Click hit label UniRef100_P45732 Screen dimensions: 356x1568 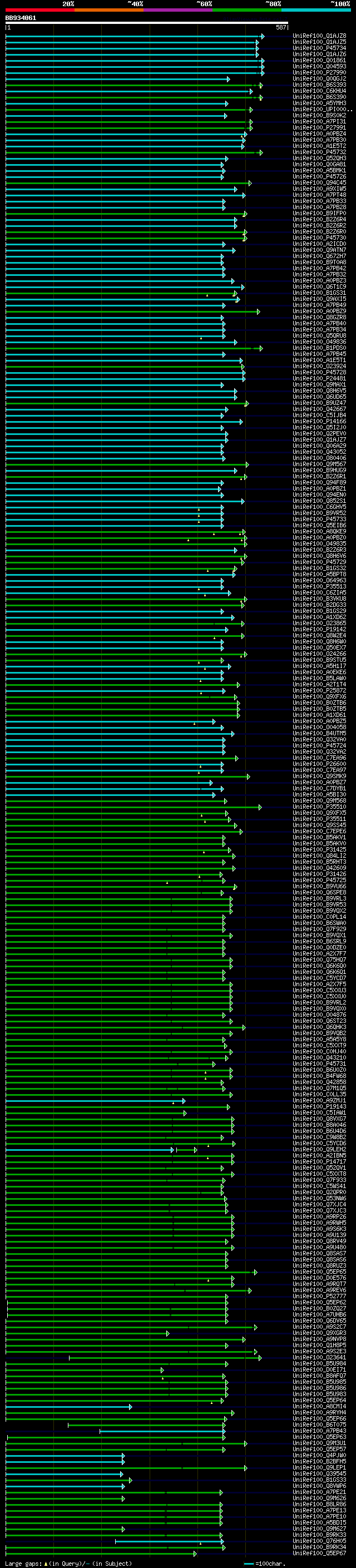click(x=319, y=151)
